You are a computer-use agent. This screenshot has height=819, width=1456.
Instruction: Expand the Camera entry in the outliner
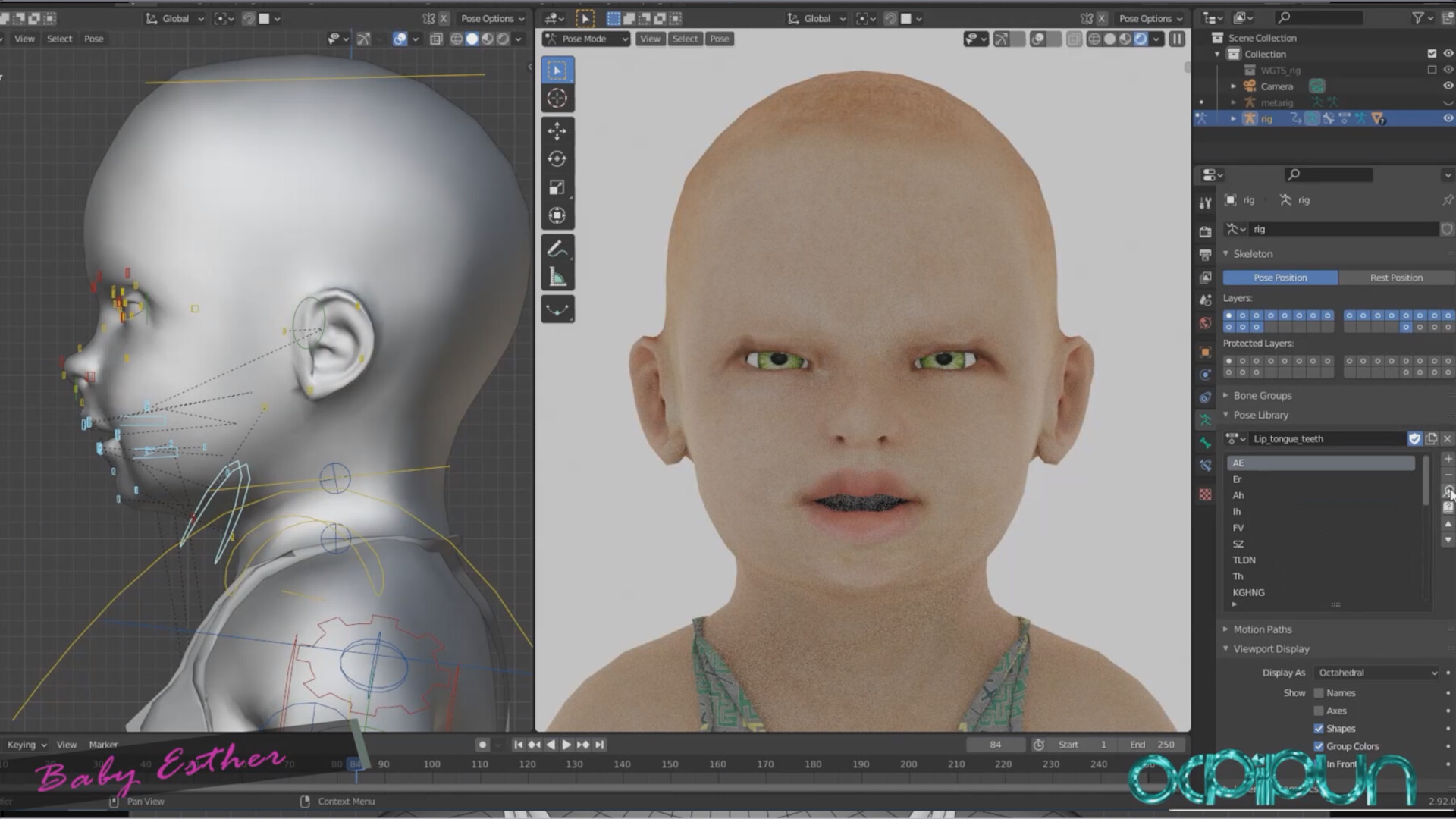tap(1233, 86)
